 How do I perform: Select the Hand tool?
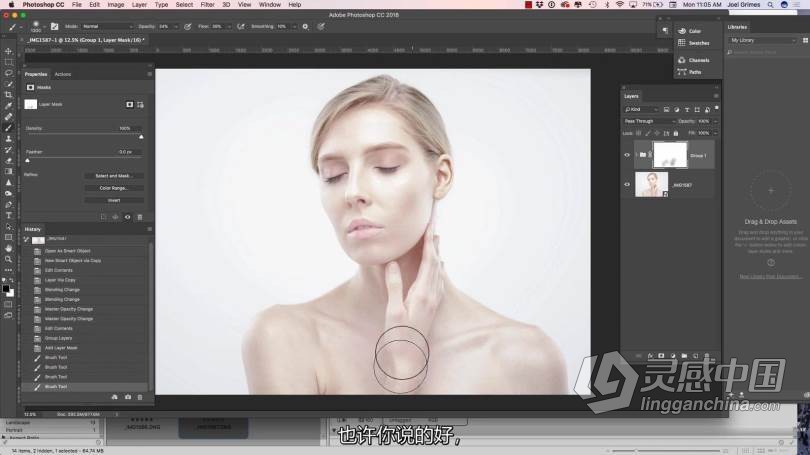[x=8, y=248]
